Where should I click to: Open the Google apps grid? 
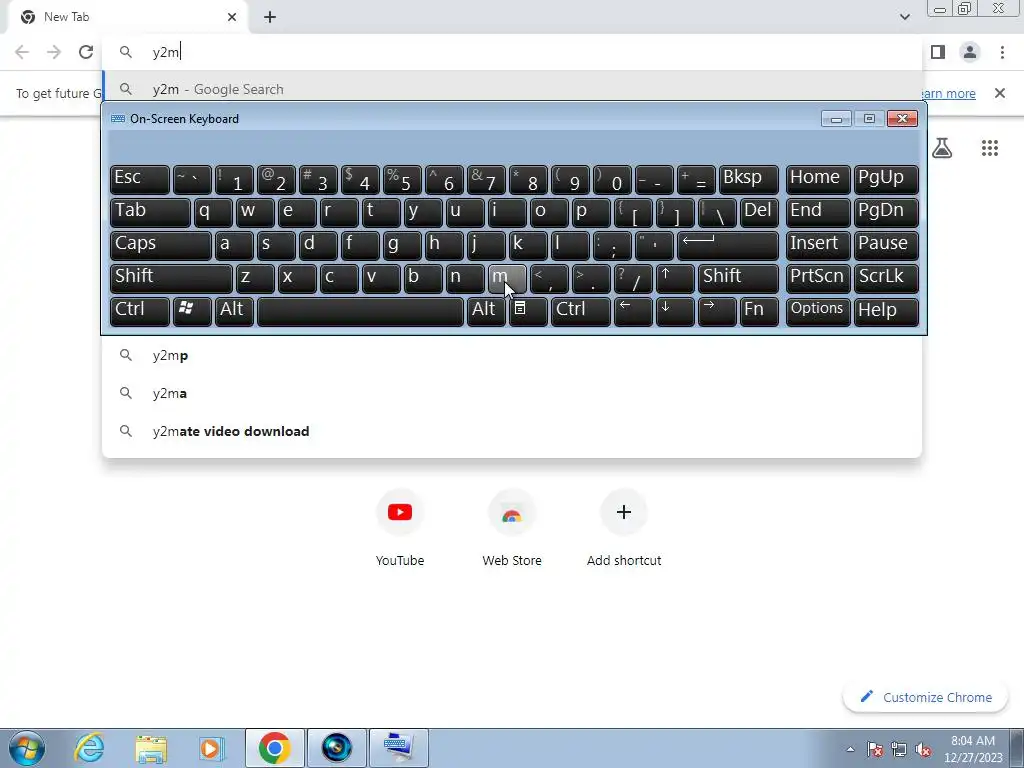point(989,148)
